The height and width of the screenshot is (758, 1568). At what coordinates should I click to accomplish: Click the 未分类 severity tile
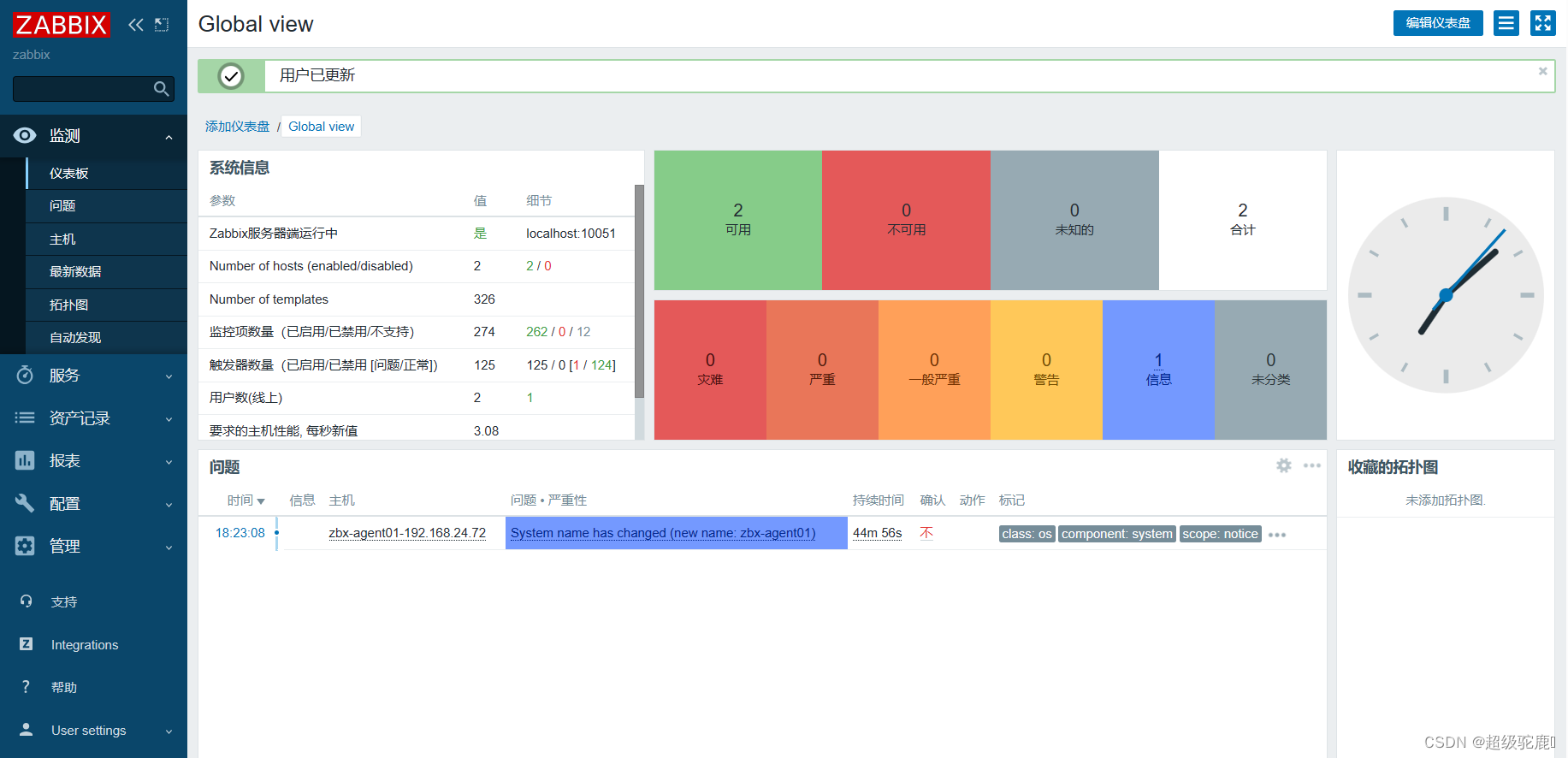click(x=1270, y=370)
